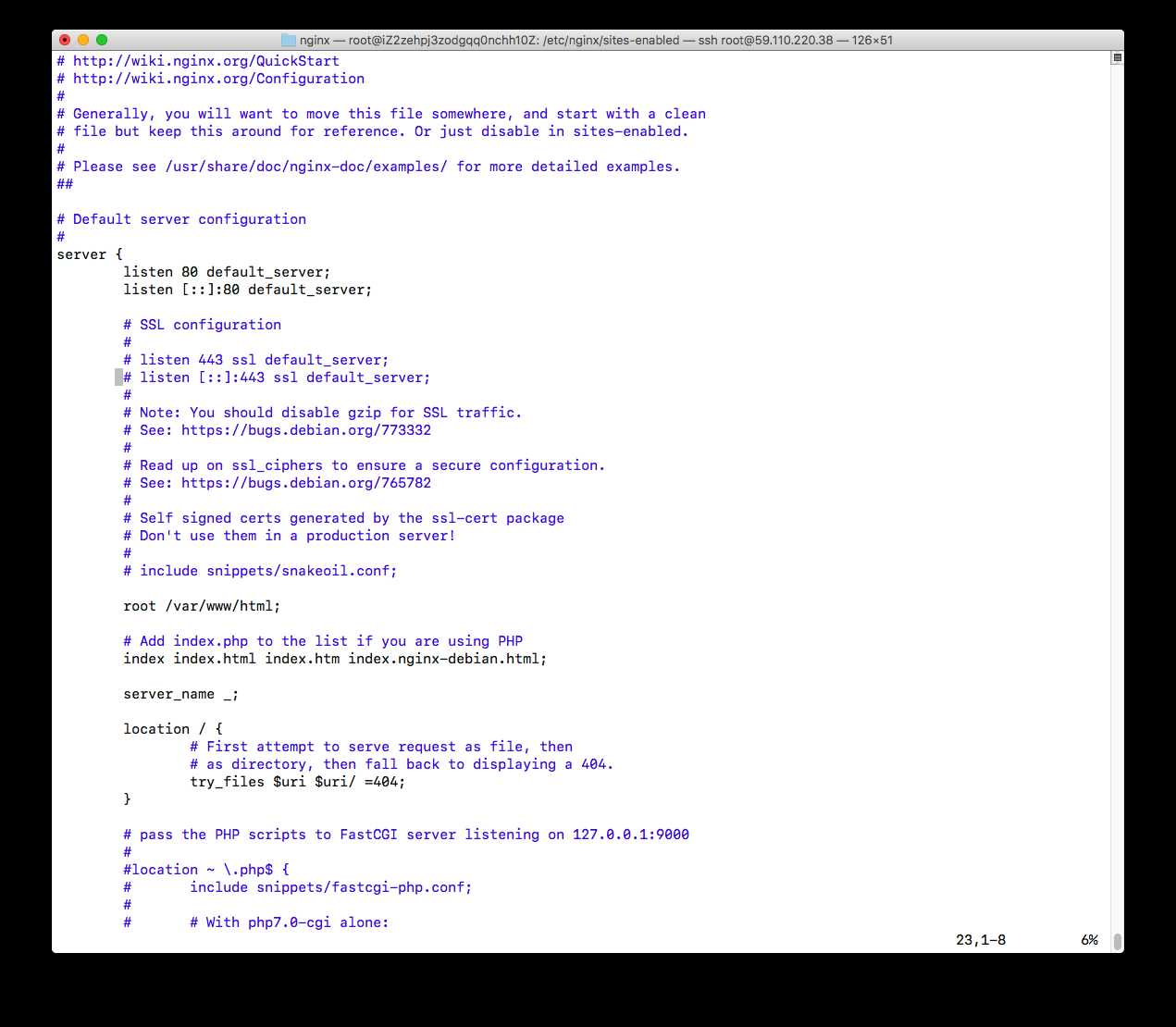This screenshot has width=1176, height=1027.
Task: Click the '# Default server configuration' comment
Action: coord(181,219)
